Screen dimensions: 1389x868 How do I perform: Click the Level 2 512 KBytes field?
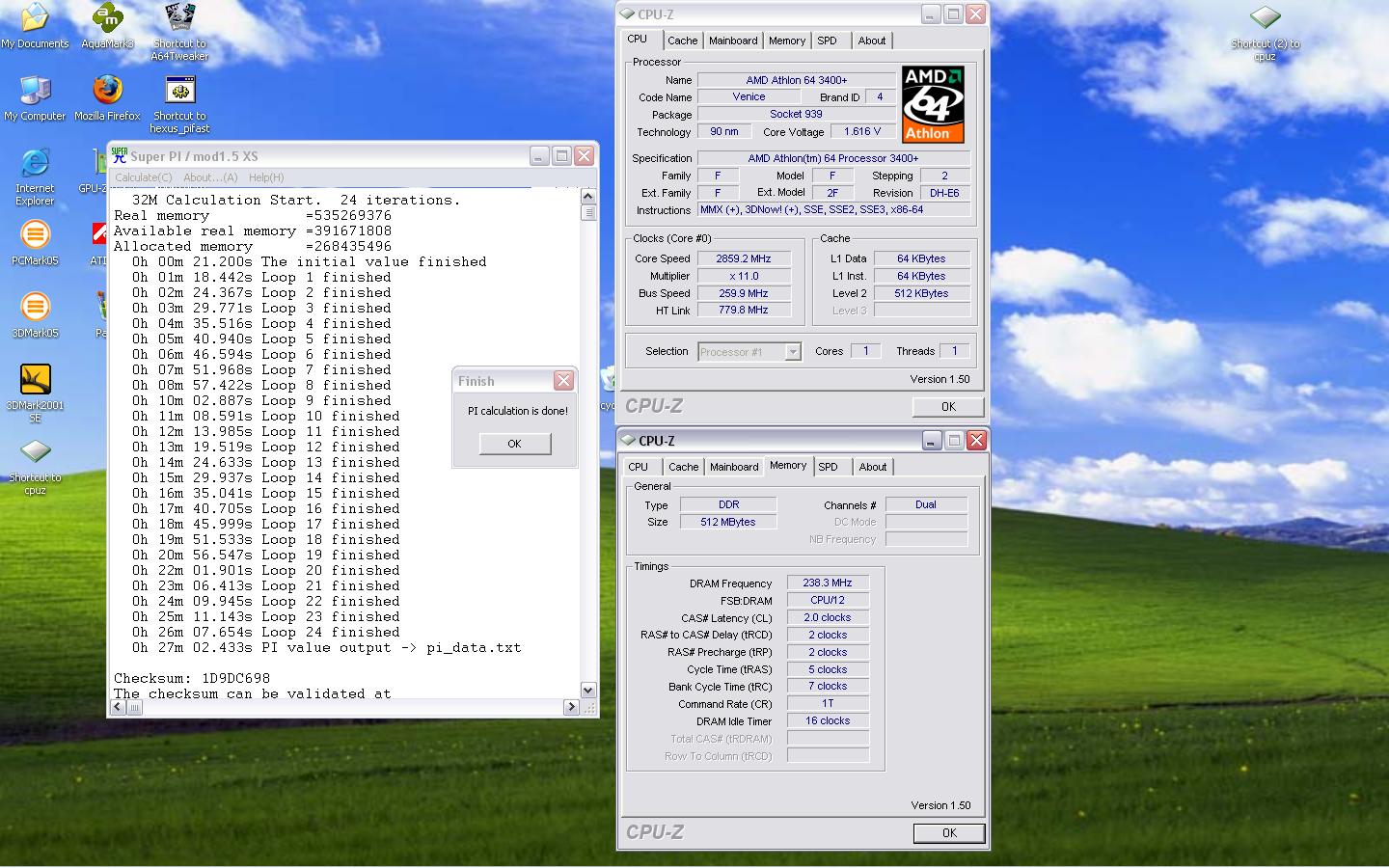[921, 293]
